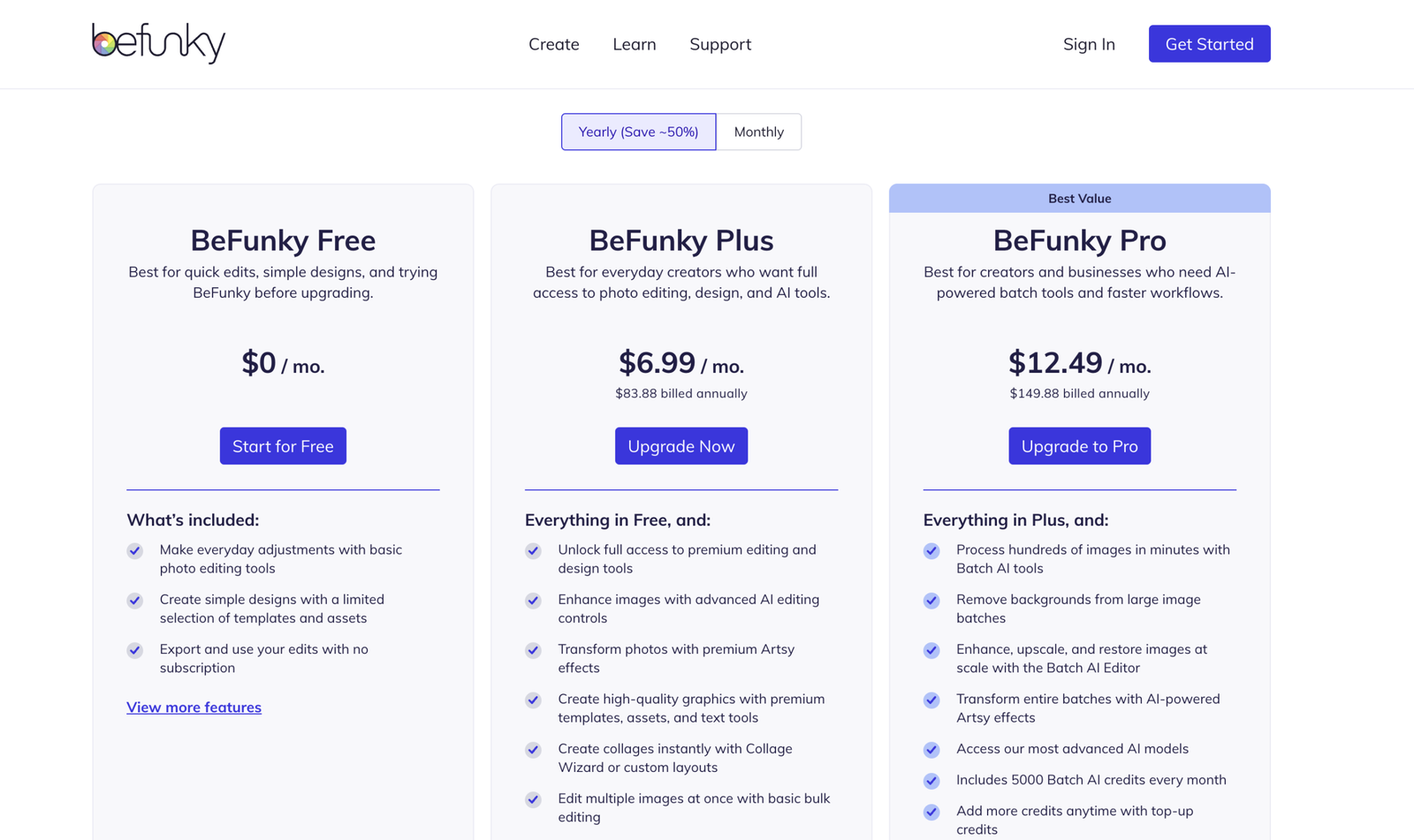Click checkmark beside advanced AI models
This screenshot has width=1414, height=840.
point(931,750)
